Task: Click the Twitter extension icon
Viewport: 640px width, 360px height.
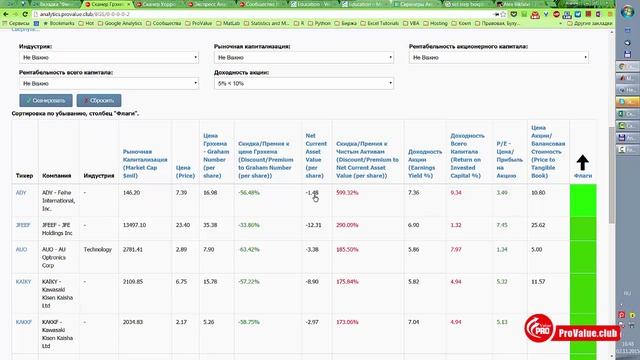Action: pyautogui.click(x=578, y=14)
